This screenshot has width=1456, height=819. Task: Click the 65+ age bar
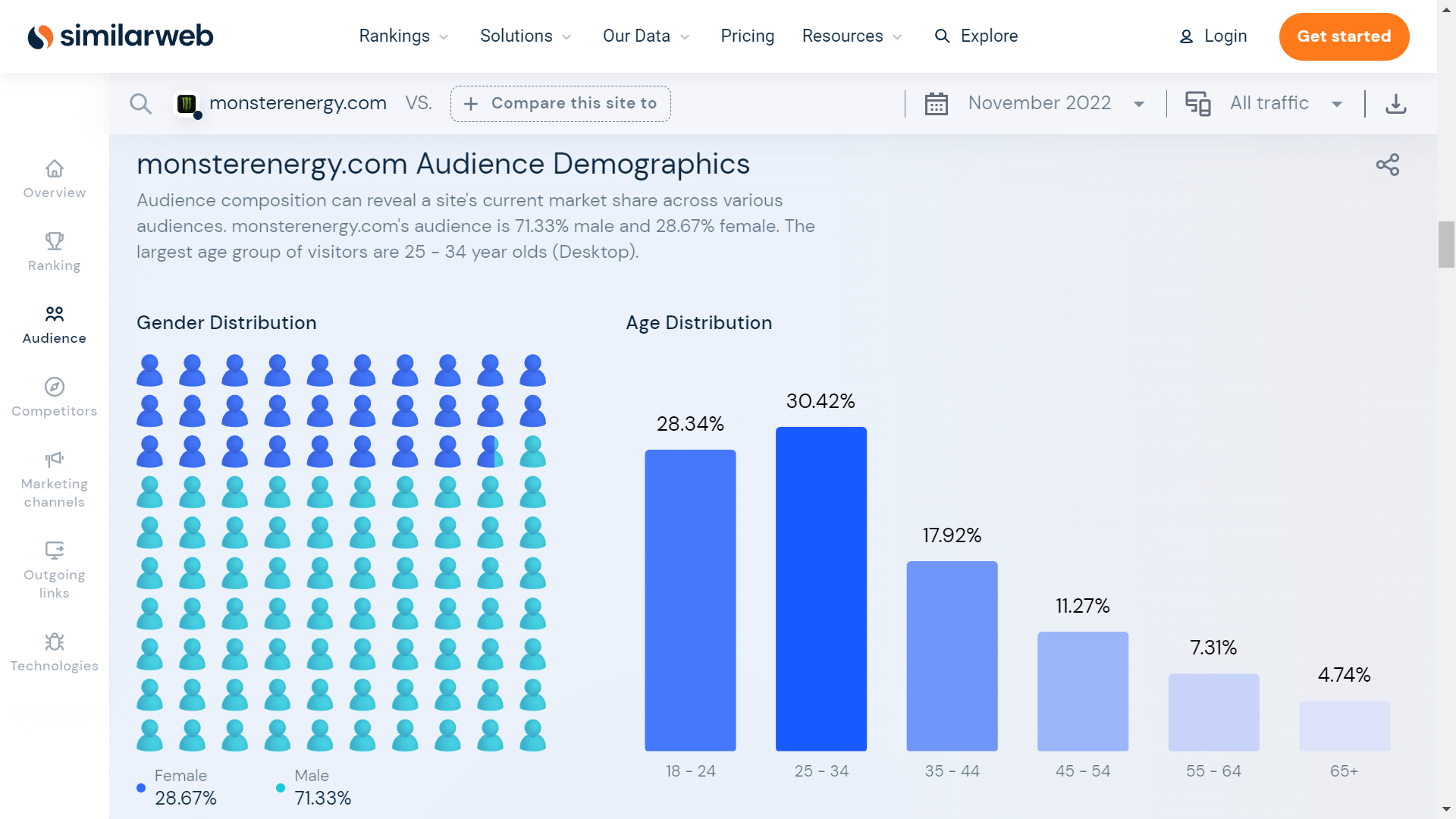(x=1345, y=726)
